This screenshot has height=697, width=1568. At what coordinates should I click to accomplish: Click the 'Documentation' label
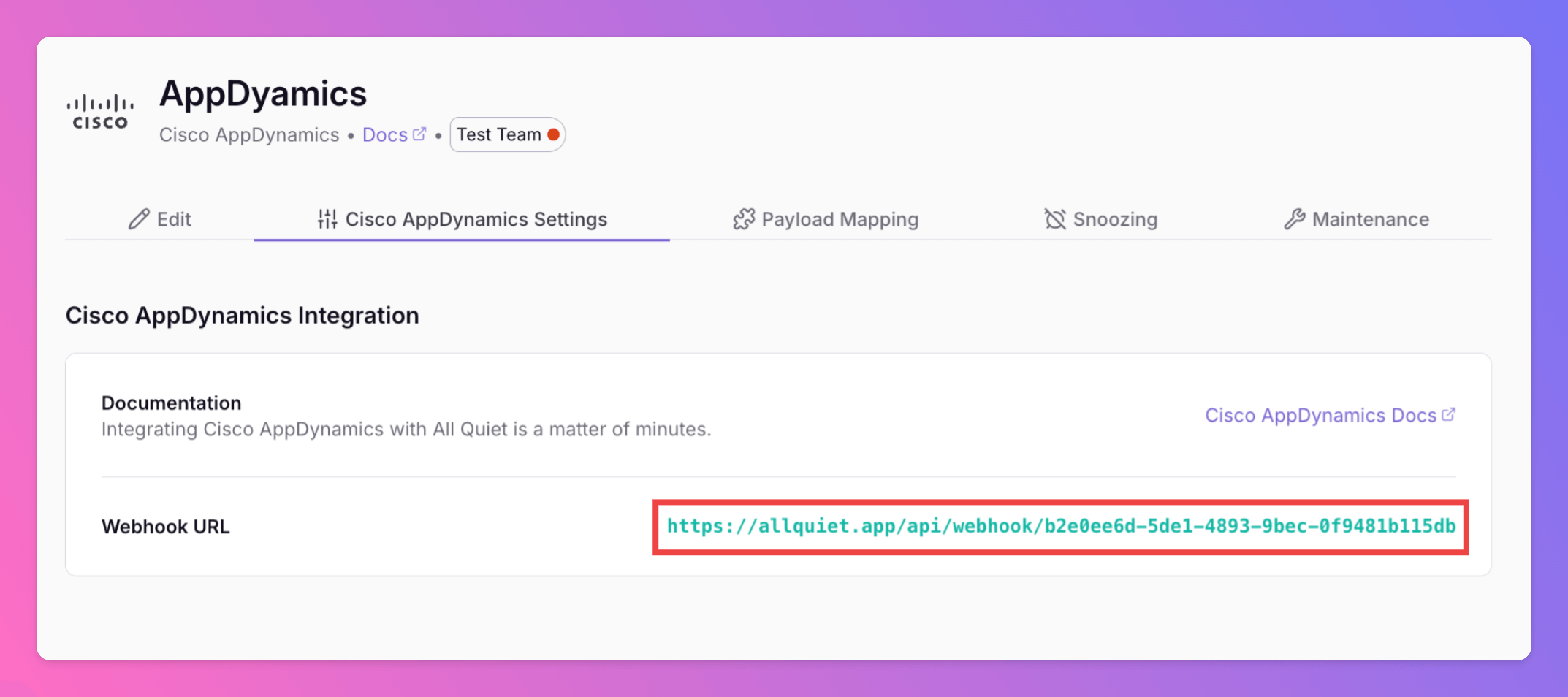tap(171, 403)
